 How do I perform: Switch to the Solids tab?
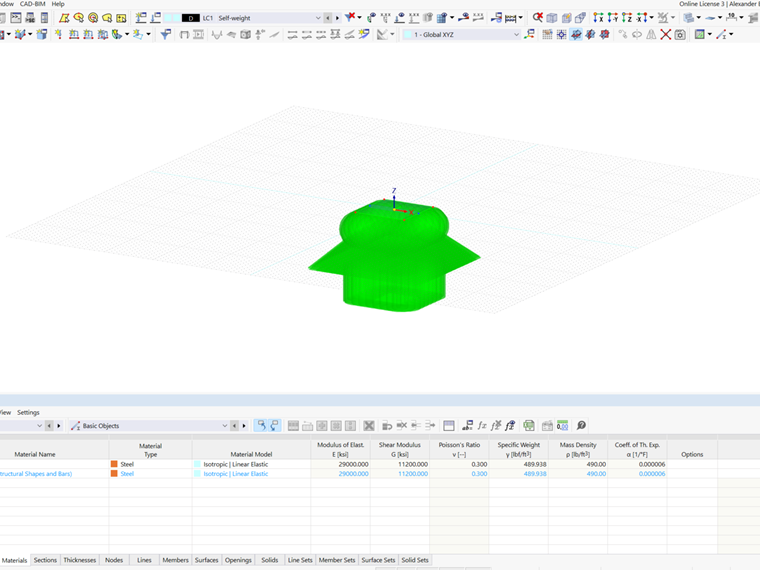click(269, 560)
